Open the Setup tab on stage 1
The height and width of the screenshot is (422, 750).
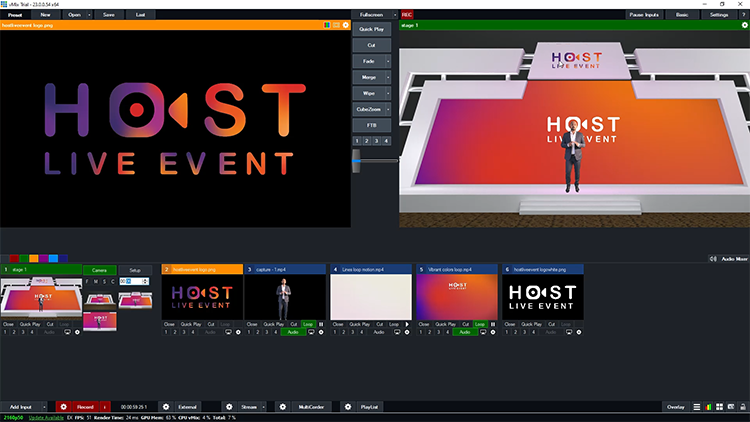point(135,270)
